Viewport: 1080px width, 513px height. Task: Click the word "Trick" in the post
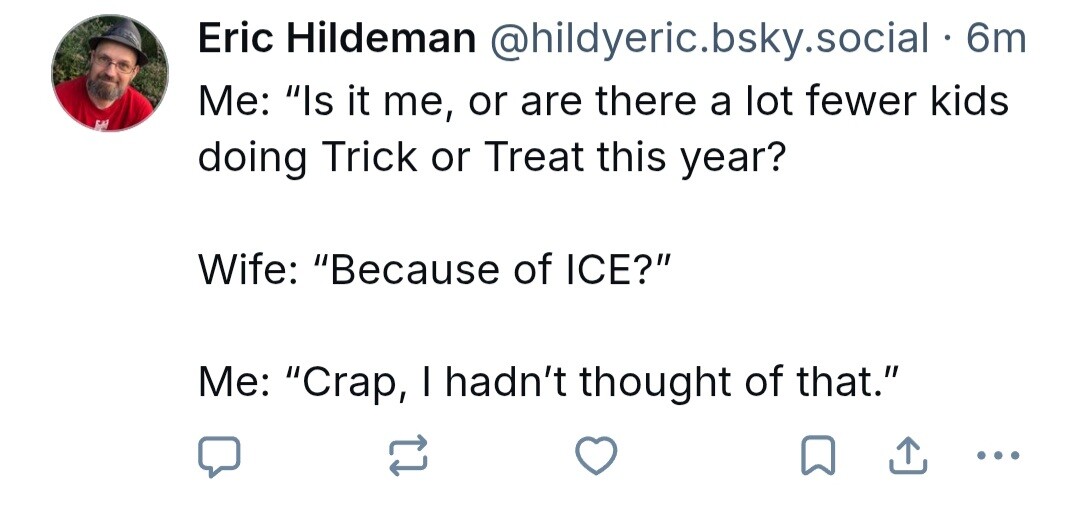pos(366,158)
